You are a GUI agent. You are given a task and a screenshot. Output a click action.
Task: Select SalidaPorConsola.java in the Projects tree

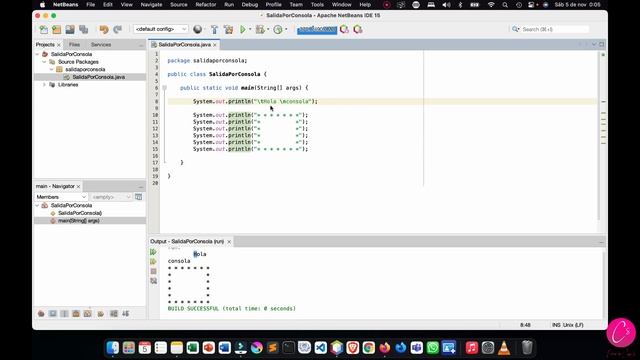pos(98,77)
